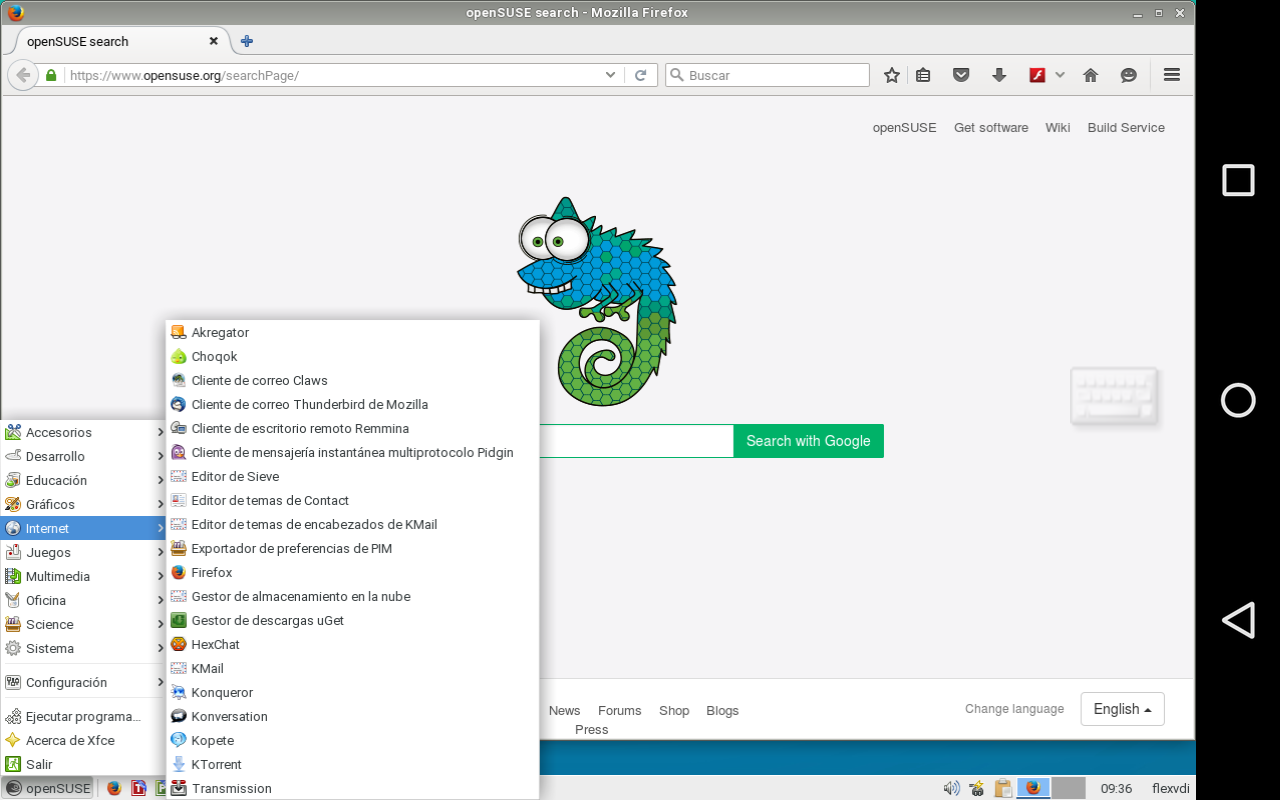Click the Flash plugin toolbar icon
Image resolution: width=1280 pixels, height=800 pixels.
(x=1037, y=75)
